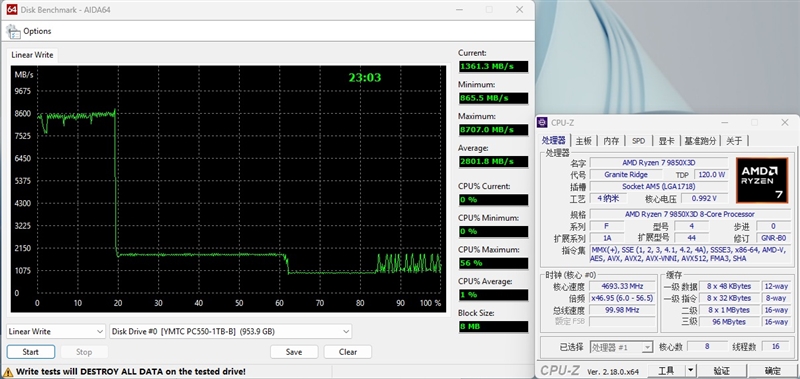Screen dimensions: 800x379
Task: Click the elapsed time 23:03 in graph
Action: [365, 78]
